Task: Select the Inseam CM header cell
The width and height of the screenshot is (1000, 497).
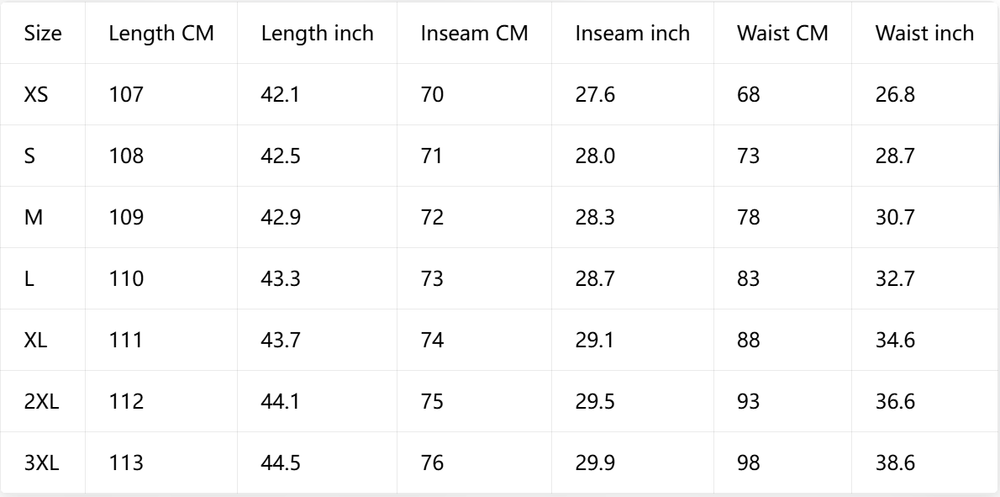Action: tap(474, 33)
